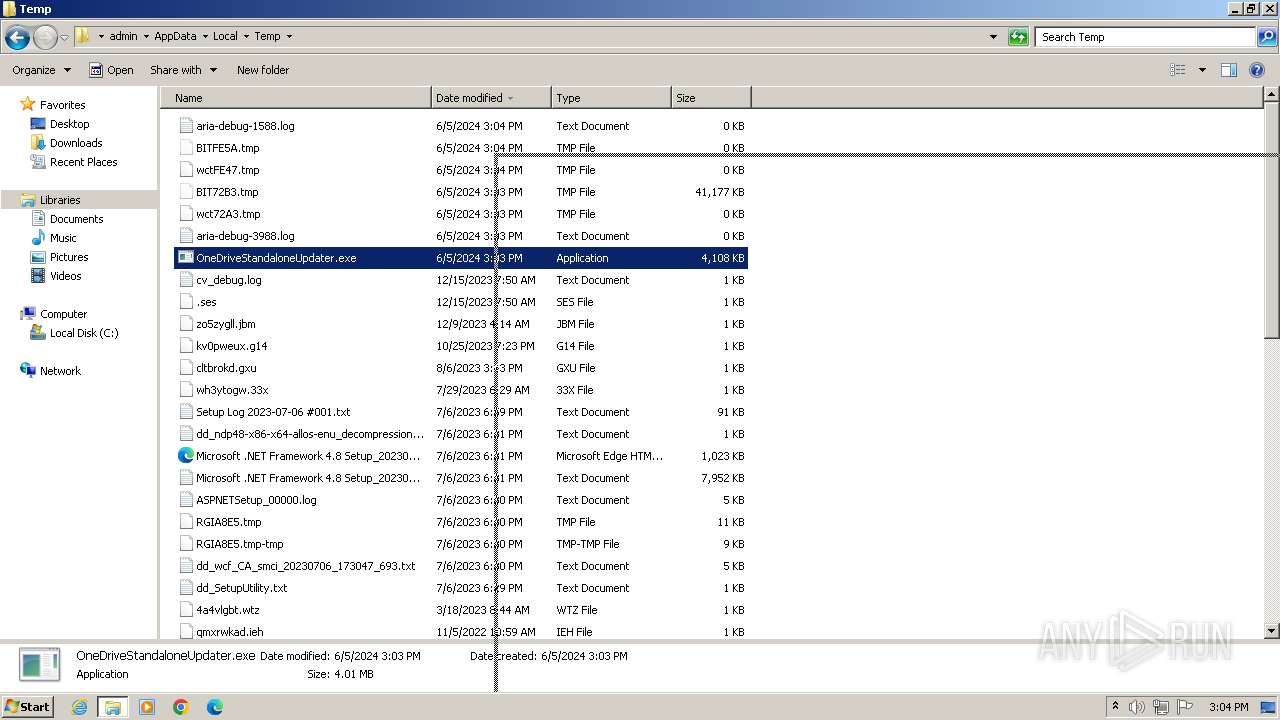Navigate to the AppData folder in the path

(x=175, y=36)
